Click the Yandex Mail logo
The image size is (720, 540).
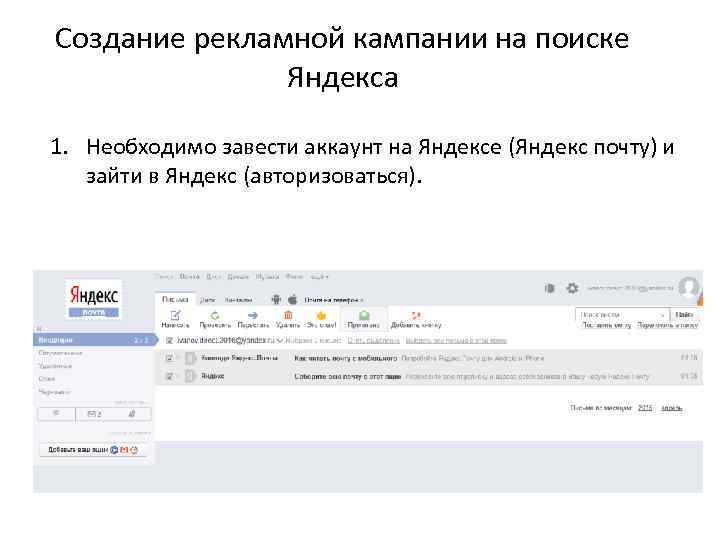click(x=93, y=299)
